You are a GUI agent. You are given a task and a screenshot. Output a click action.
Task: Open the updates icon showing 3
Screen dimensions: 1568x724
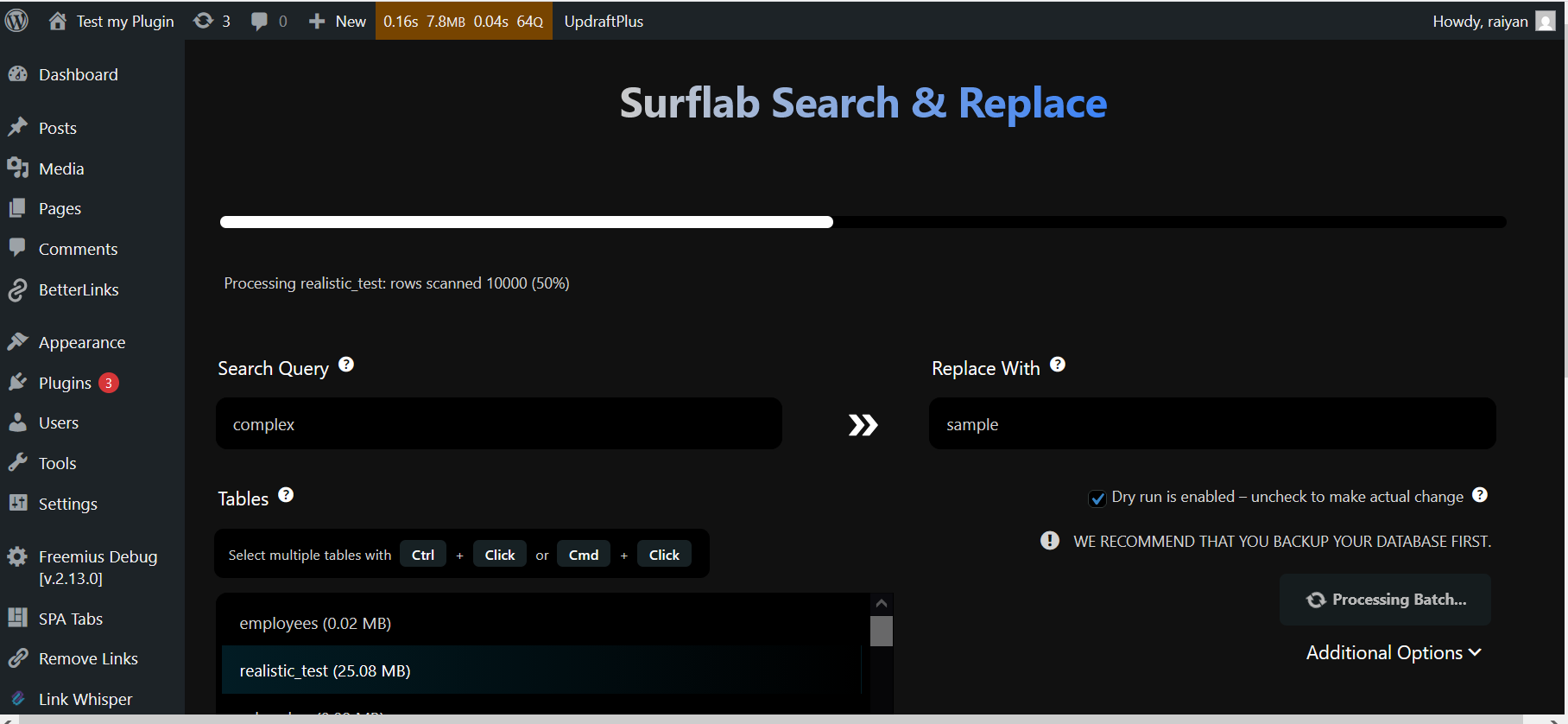(x=203, y=21)
